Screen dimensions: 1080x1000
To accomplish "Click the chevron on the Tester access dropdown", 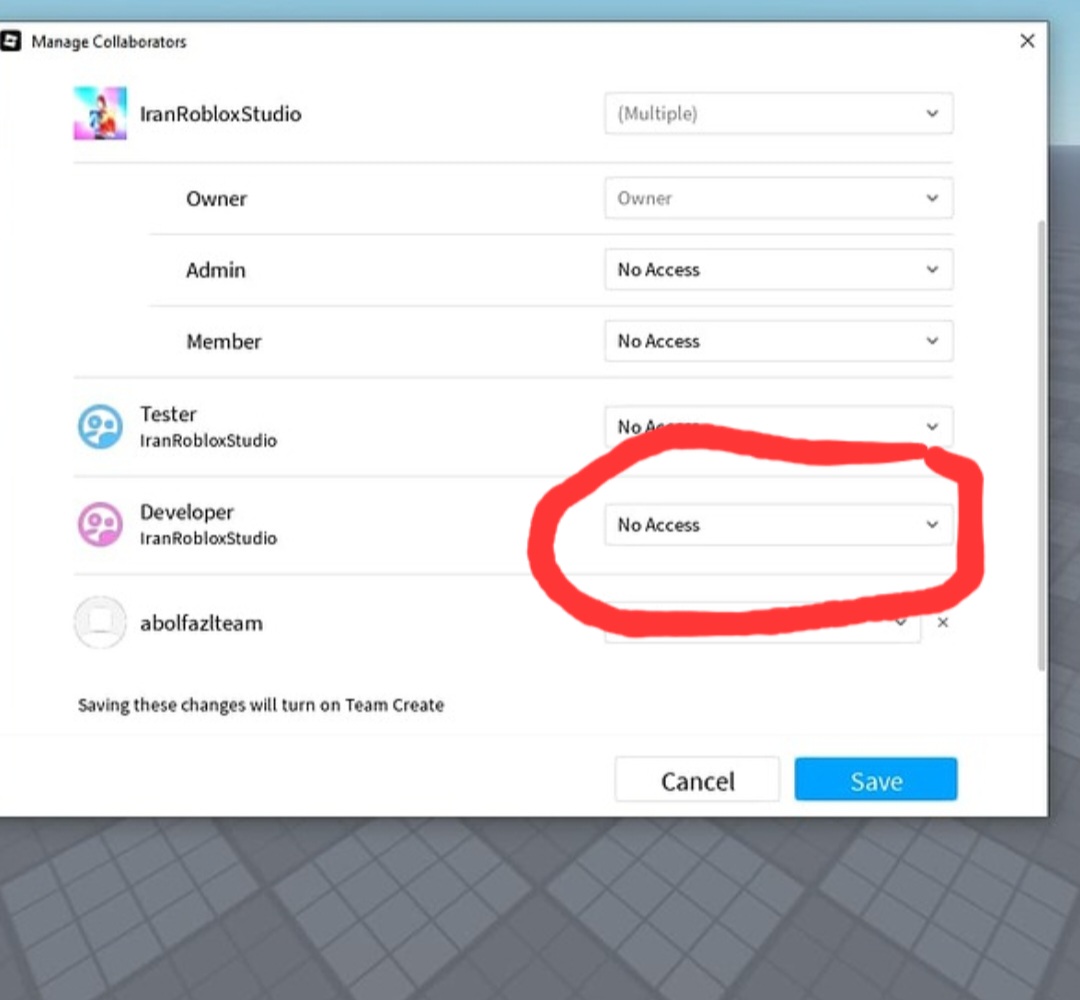I will coord(931,426).
